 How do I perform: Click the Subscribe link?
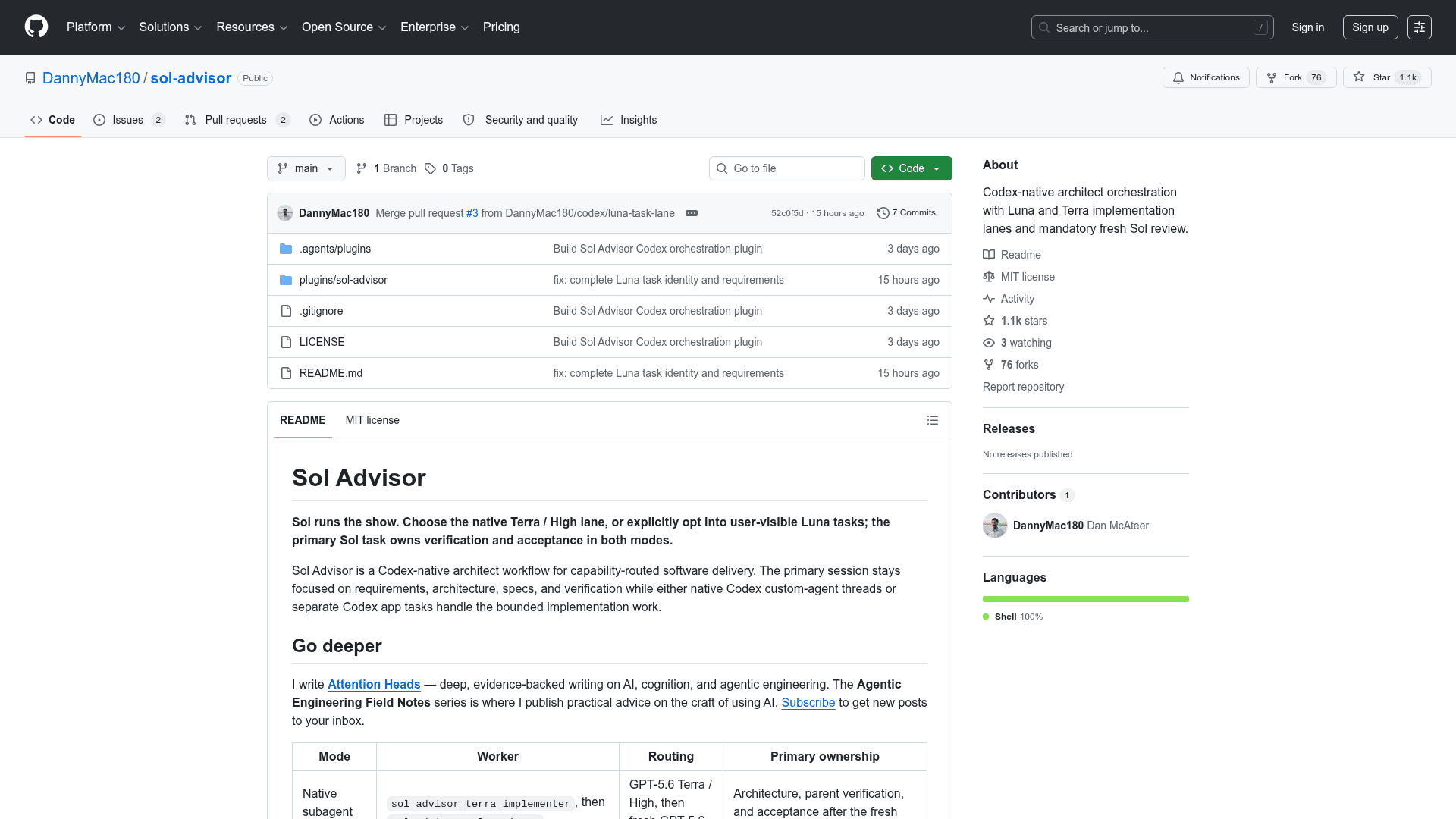click(808, 702)
